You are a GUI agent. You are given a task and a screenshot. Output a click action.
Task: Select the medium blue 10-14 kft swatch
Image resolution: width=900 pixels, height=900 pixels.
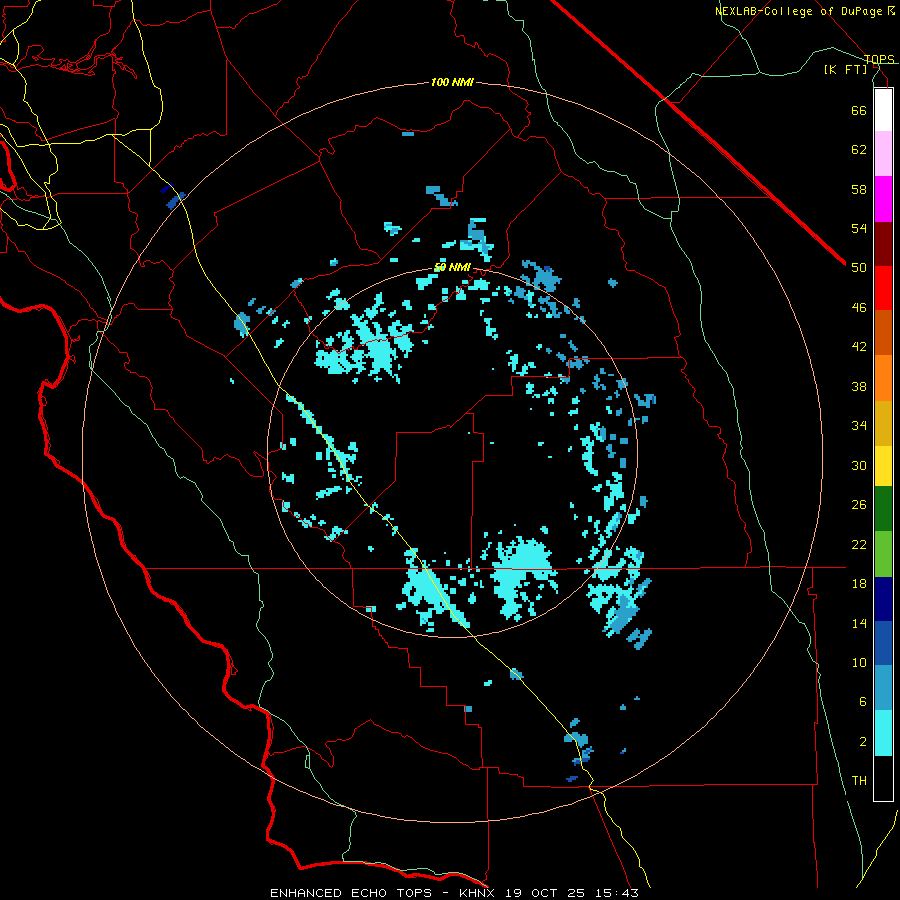[883, 643]
